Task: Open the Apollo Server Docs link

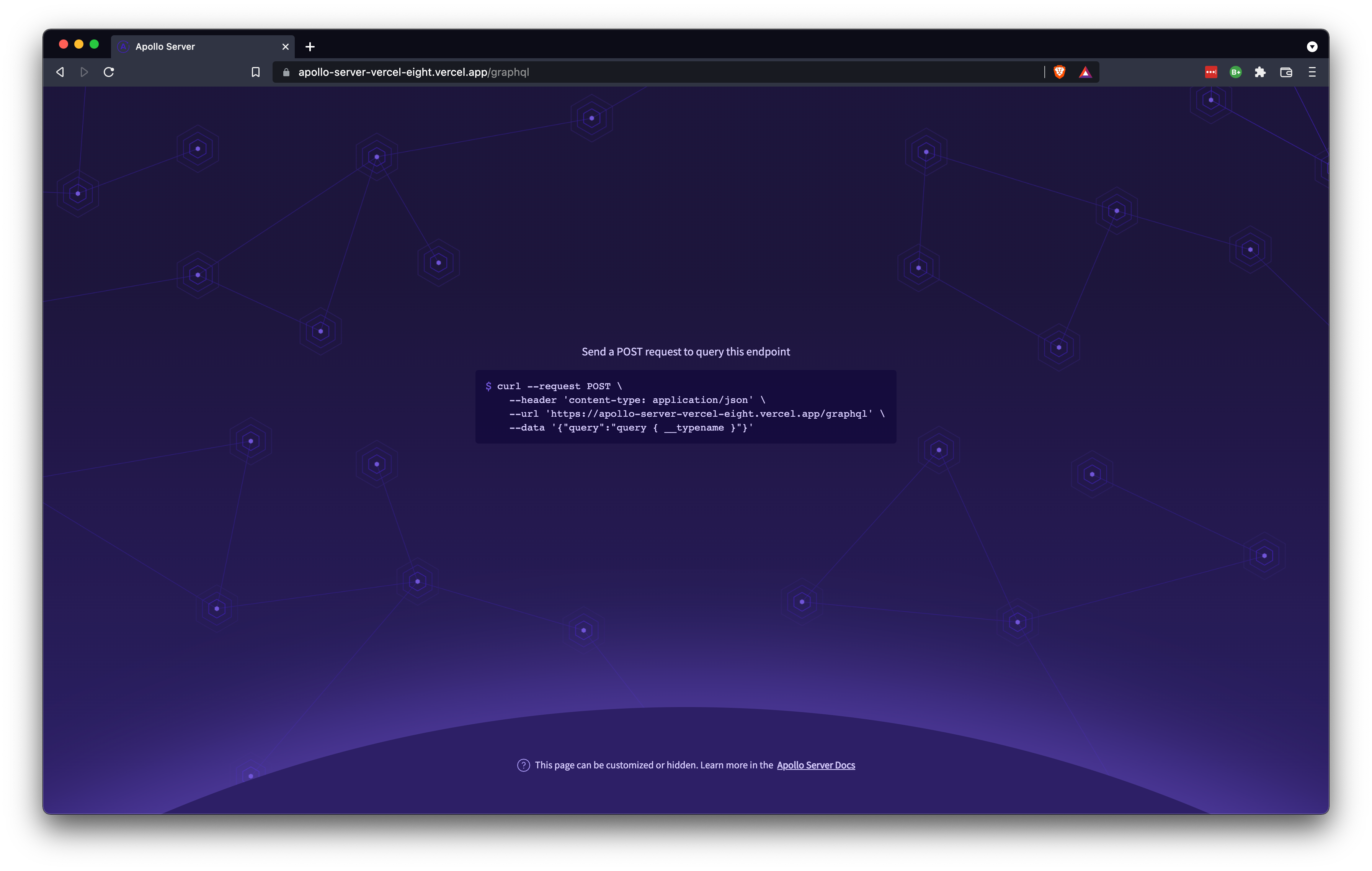Action: point(815,765)
